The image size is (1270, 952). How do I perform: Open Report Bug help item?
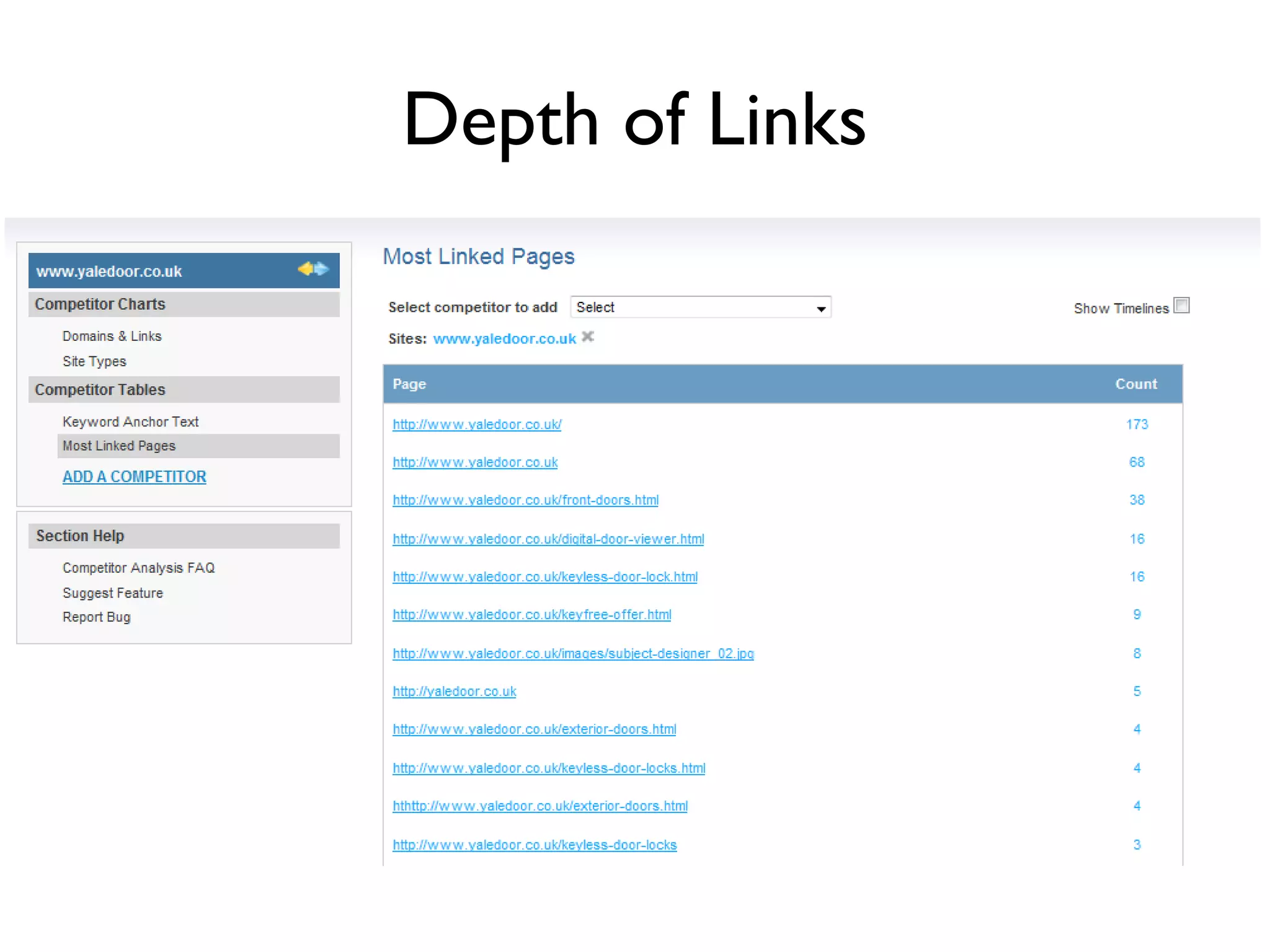click(97, 617)
